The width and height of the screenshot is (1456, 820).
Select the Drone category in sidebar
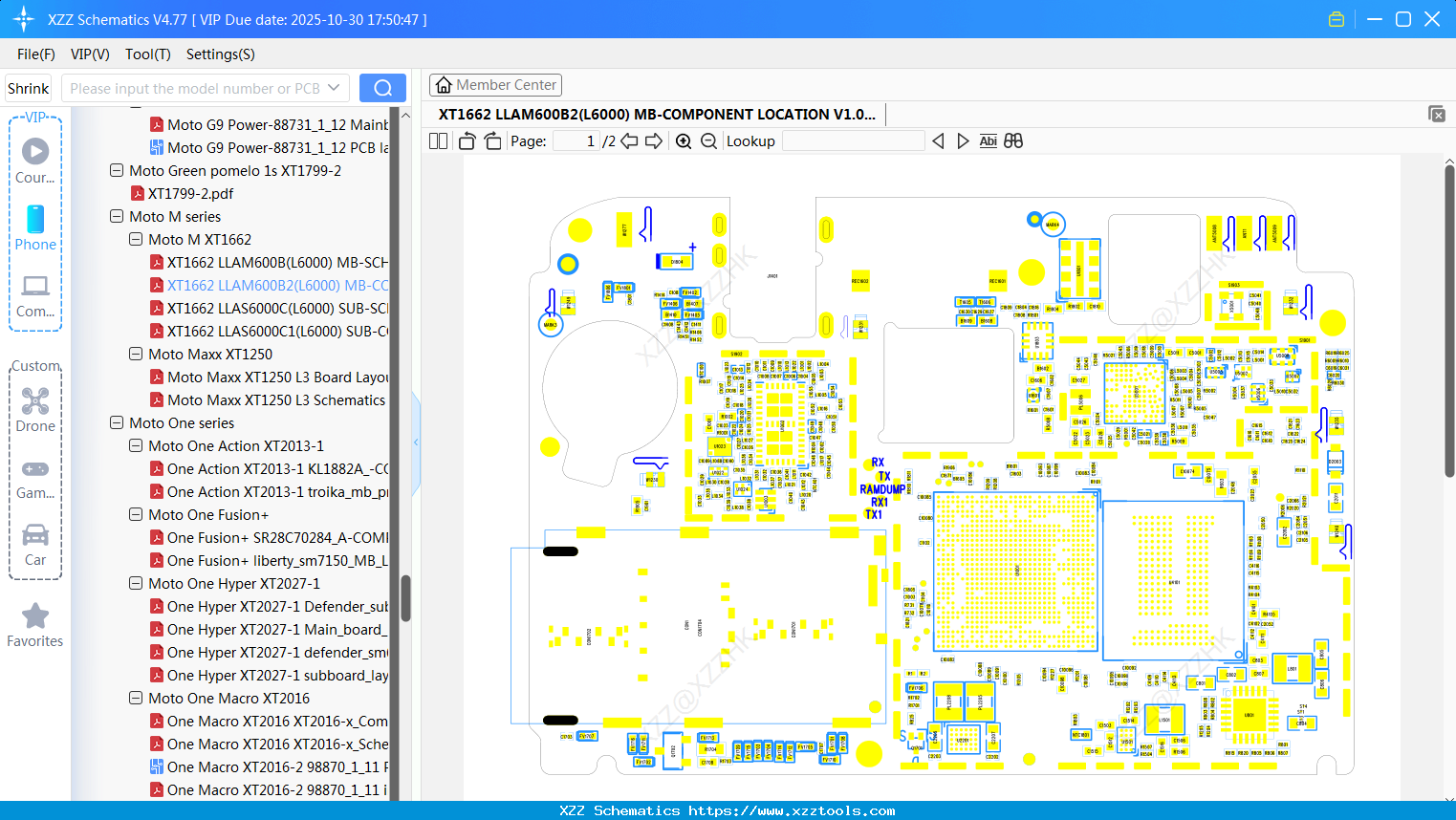tap(35, 409)
